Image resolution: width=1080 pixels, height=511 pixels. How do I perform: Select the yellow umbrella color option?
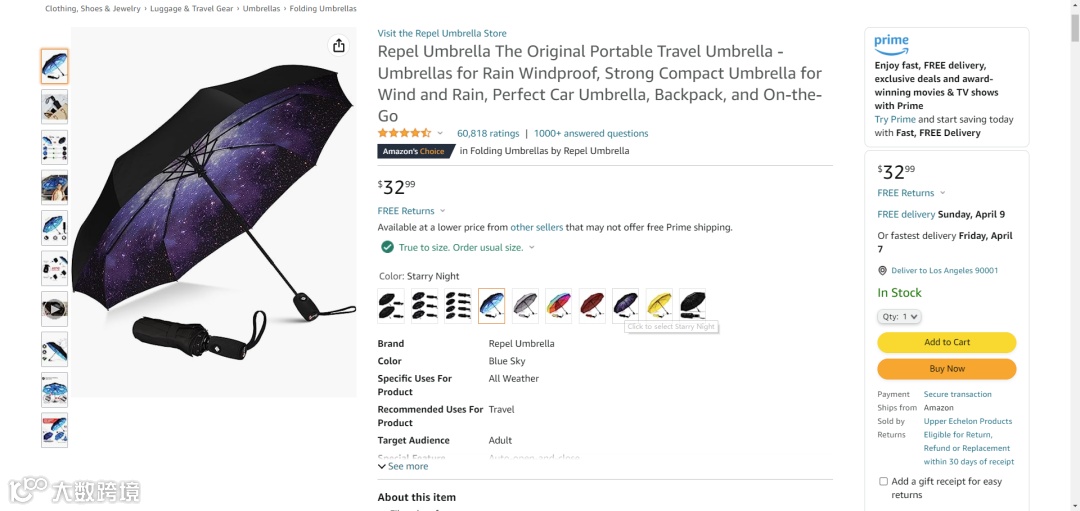click(x=659, y=305)
